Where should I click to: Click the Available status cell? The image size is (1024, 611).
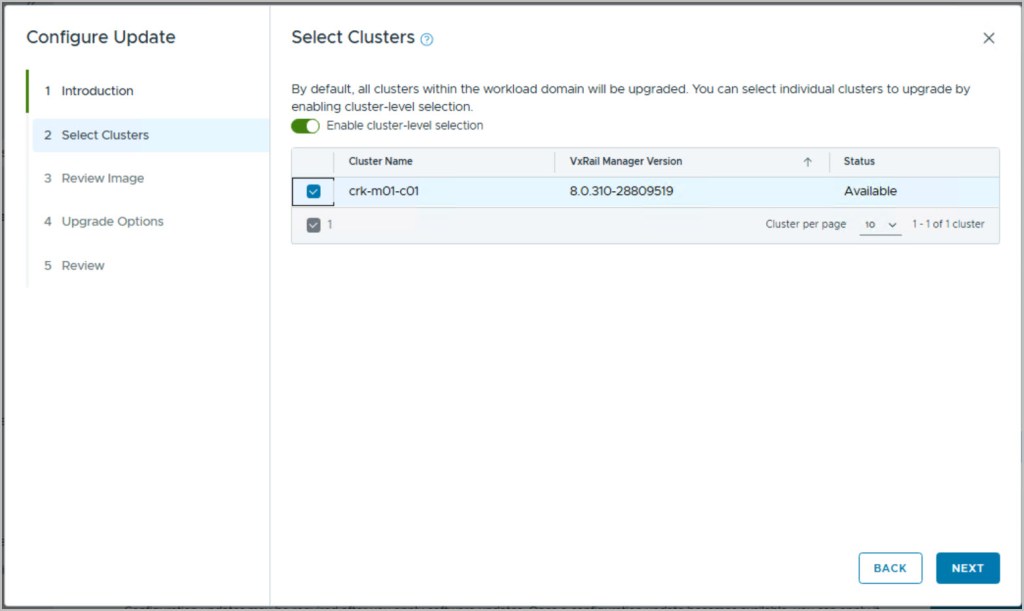[870, 191]
